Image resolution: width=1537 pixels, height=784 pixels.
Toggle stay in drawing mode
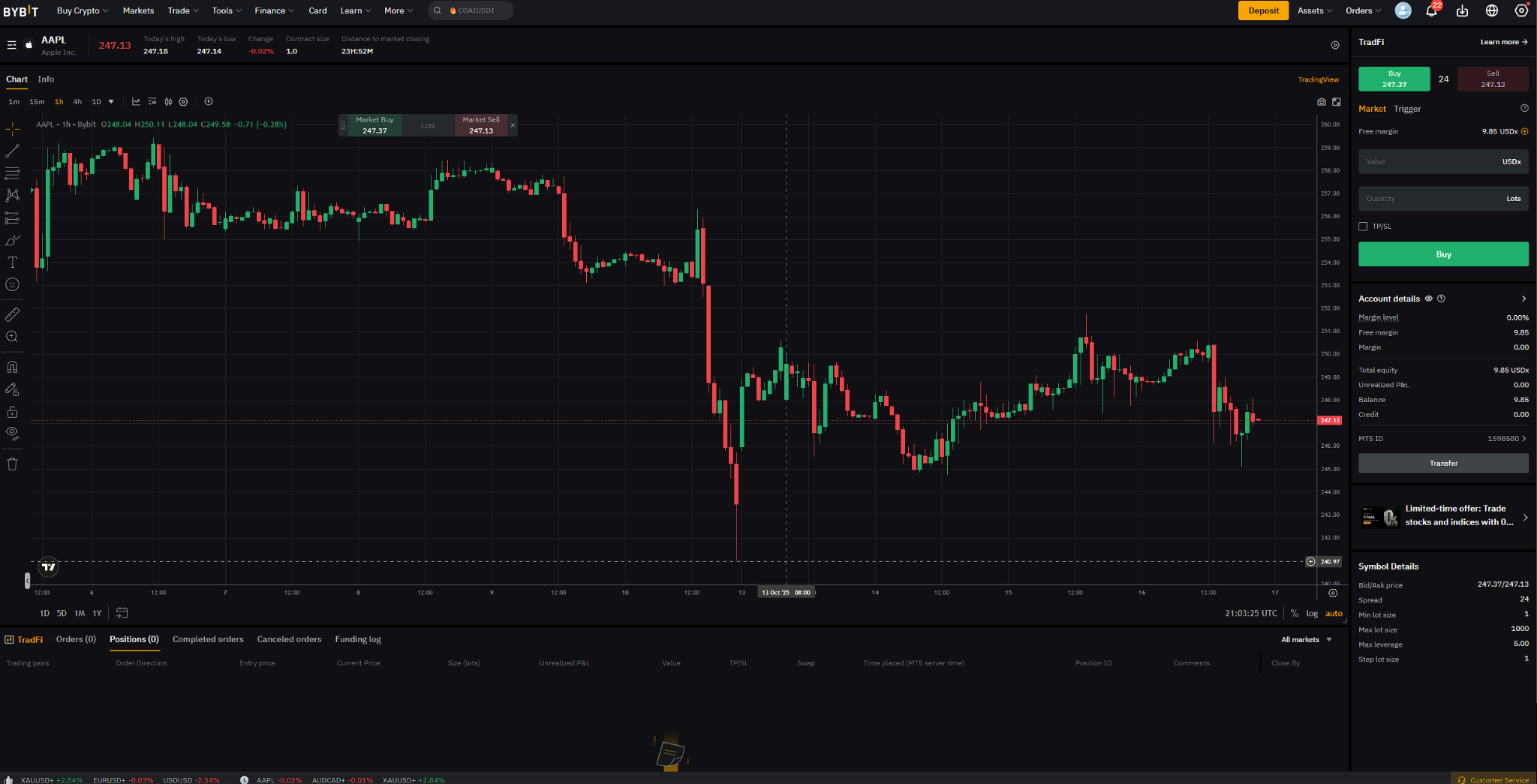(12, 389)
